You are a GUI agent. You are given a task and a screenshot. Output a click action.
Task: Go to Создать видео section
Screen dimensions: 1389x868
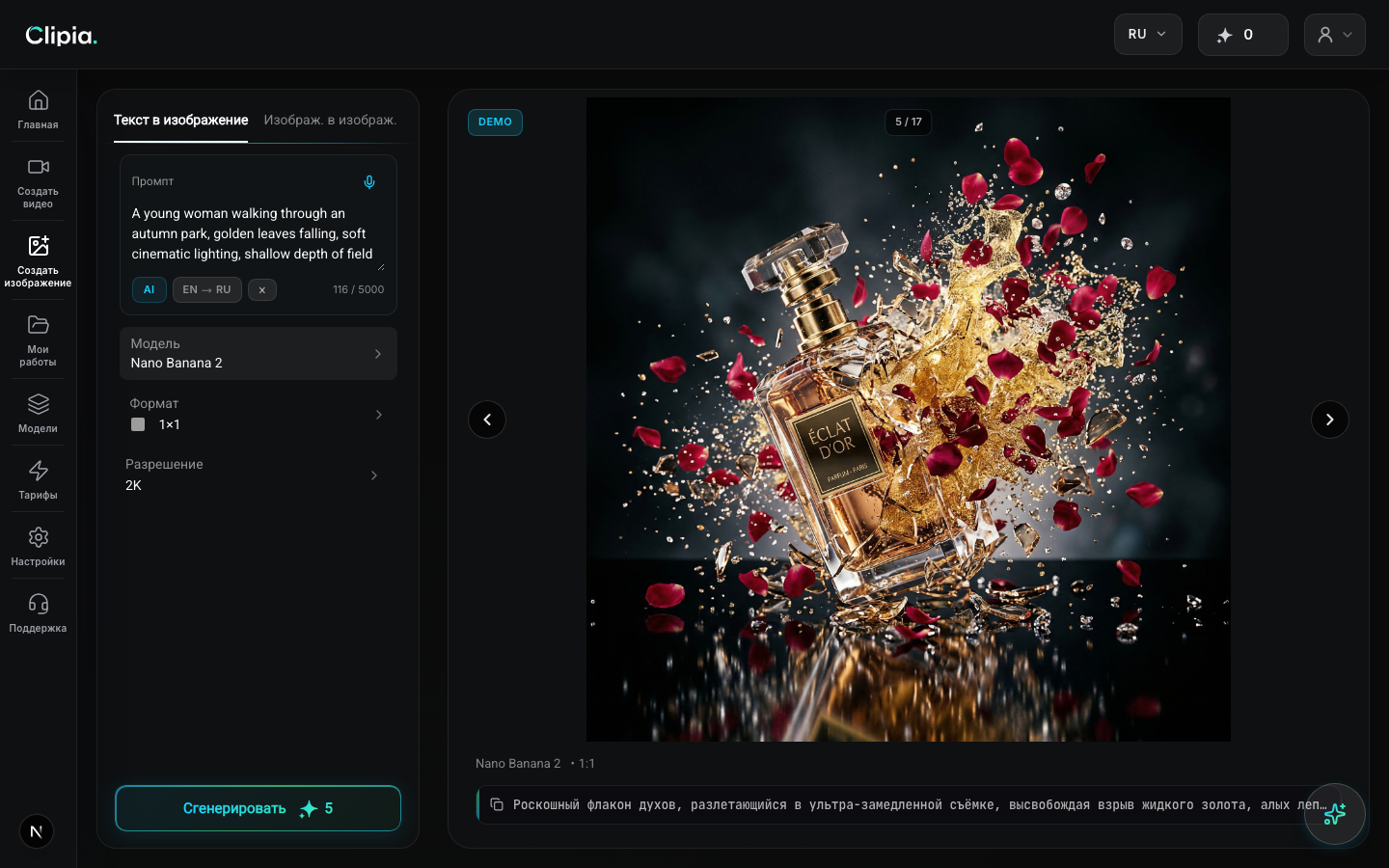(38, 183)
